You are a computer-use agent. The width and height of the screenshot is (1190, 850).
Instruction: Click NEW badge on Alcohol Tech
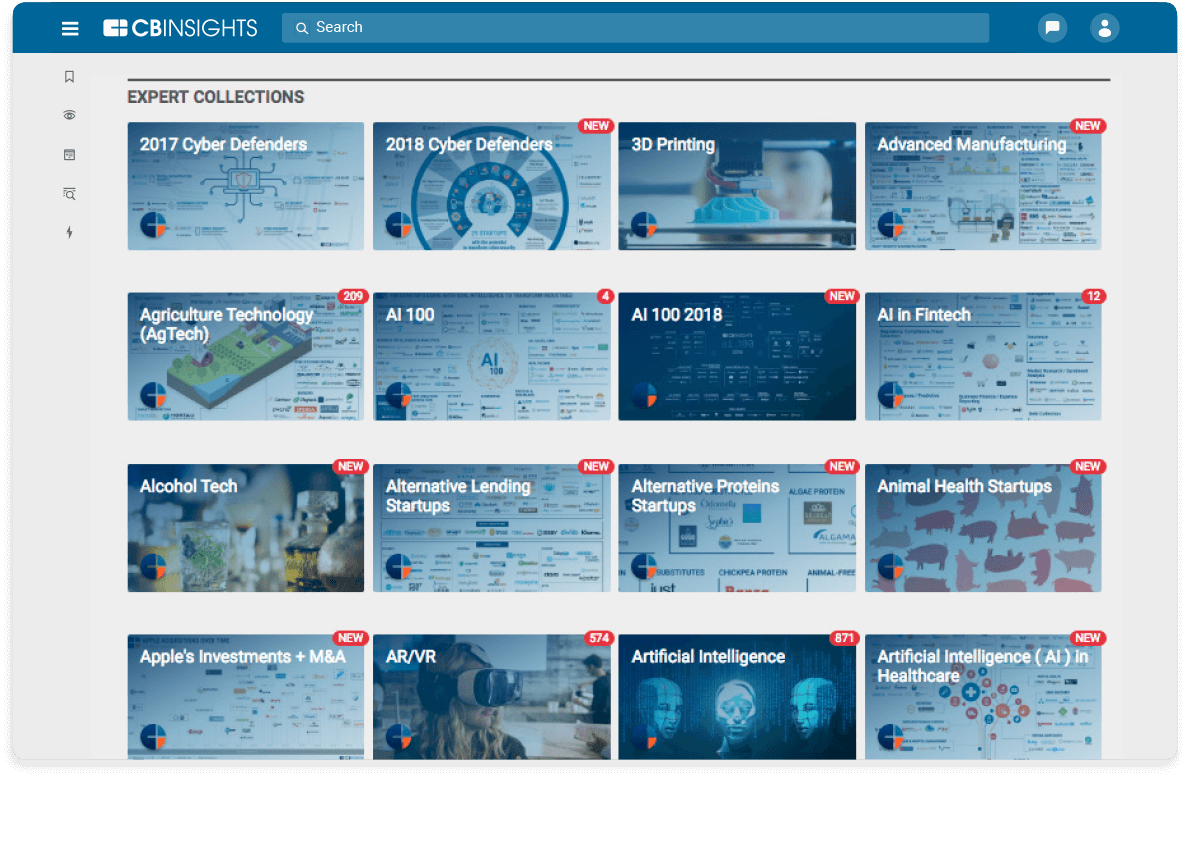[350, 467]
